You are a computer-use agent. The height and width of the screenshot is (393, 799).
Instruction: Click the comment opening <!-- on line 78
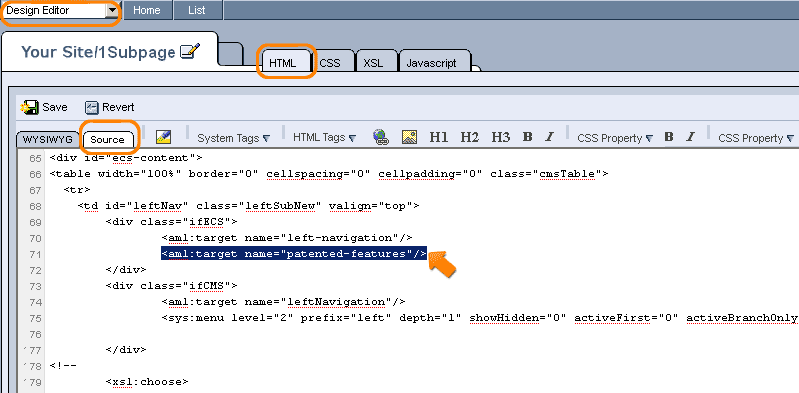click(x=63, y=365)
